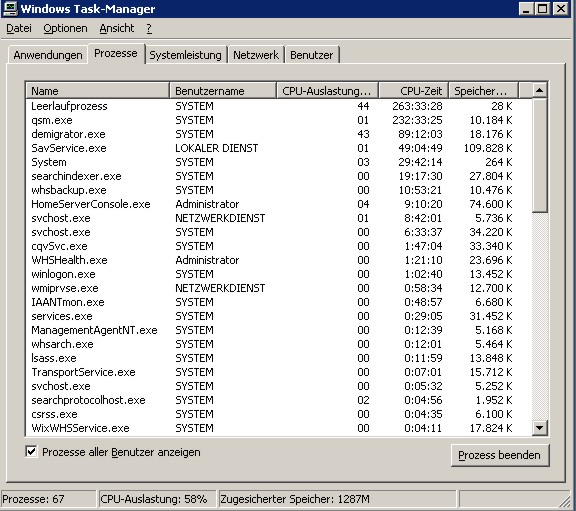Select the HomeServerConsole.exe process
Image resolution: width=576 pixels, height=511 pixels.
click(x=278, y=204)
